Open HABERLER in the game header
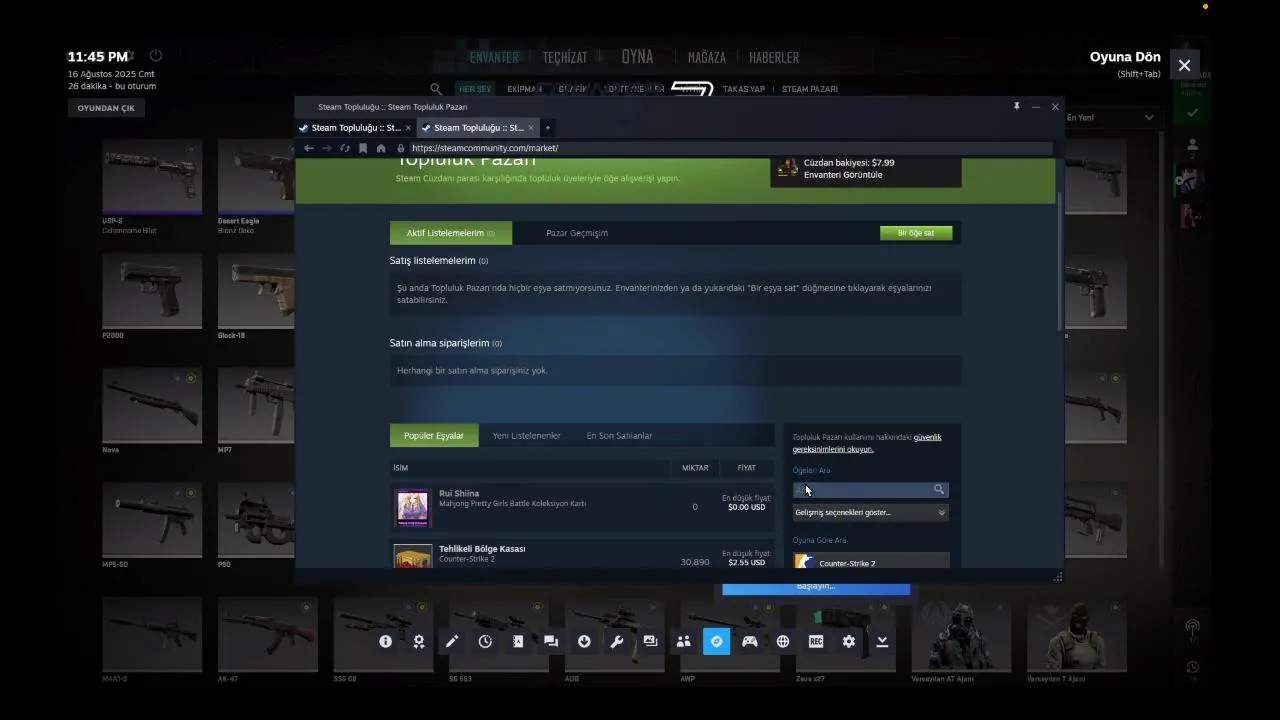The width and height of the screenshot is (1280, 720). coord(774,58)
